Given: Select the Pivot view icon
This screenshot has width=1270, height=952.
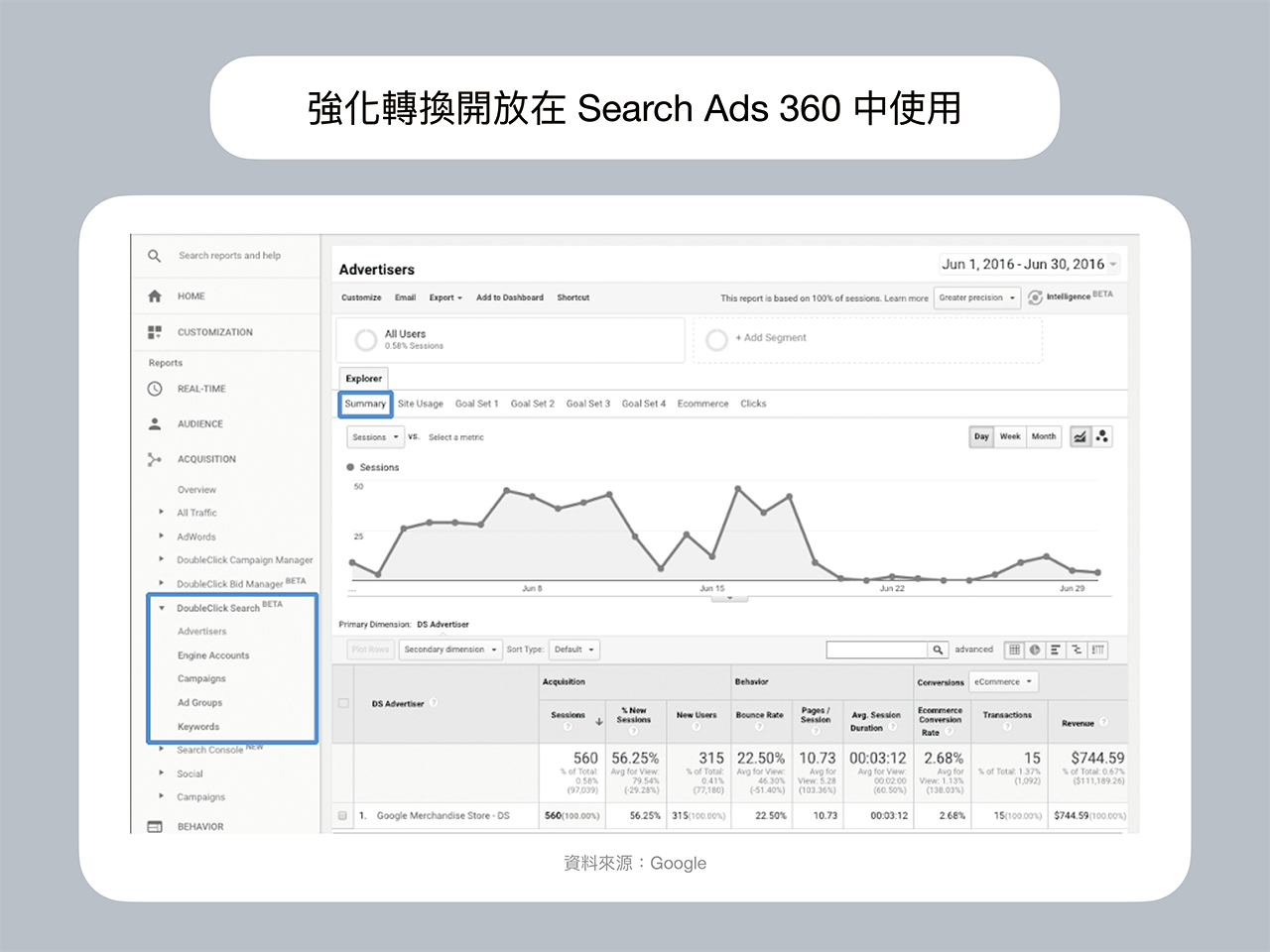Looking at the screenshot, I should click(x=1097, y=650).
